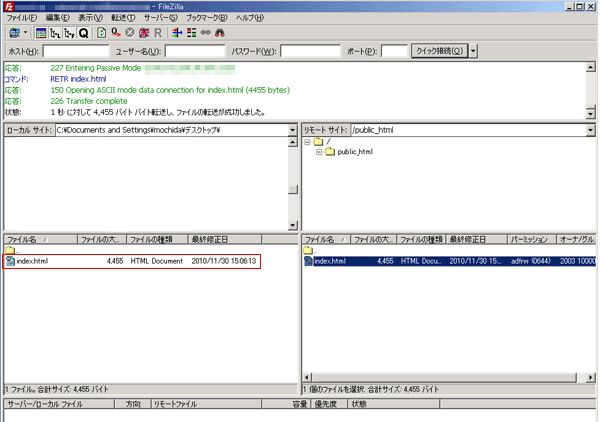
Task: Toggle transfer queue display Q icon
Action: click(x=83, y=33)
